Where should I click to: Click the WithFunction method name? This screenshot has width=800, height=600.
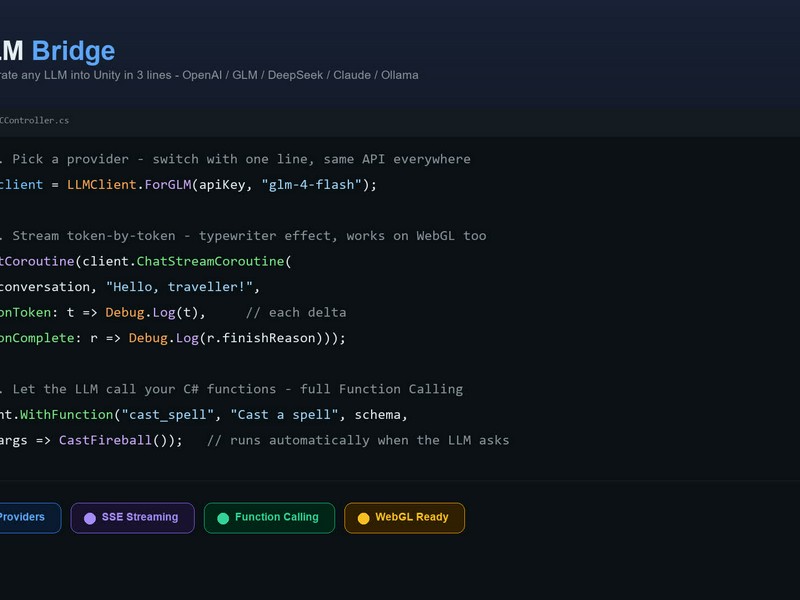click(66, 414)
